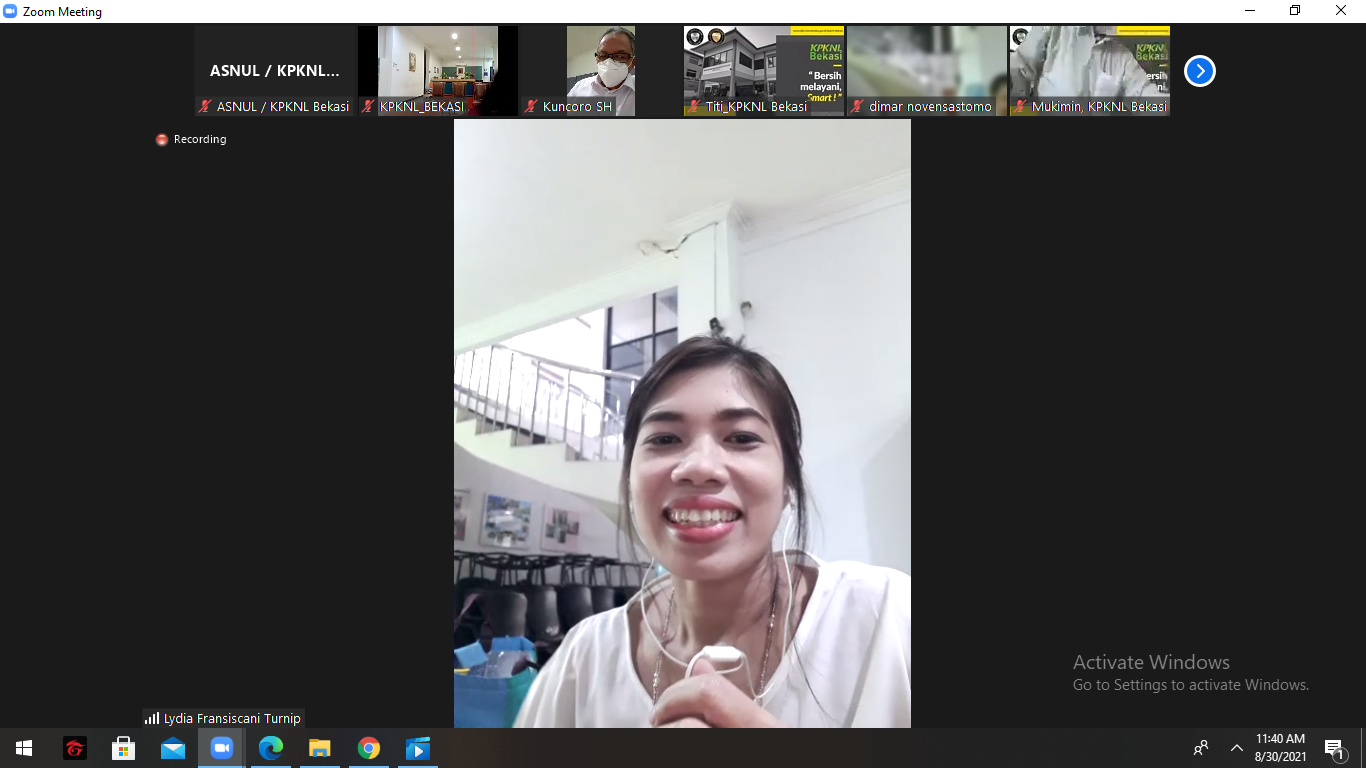Launch Microsoft Edge from the taskbar
The image size is (1366, 768).
[x=270, y=748]
